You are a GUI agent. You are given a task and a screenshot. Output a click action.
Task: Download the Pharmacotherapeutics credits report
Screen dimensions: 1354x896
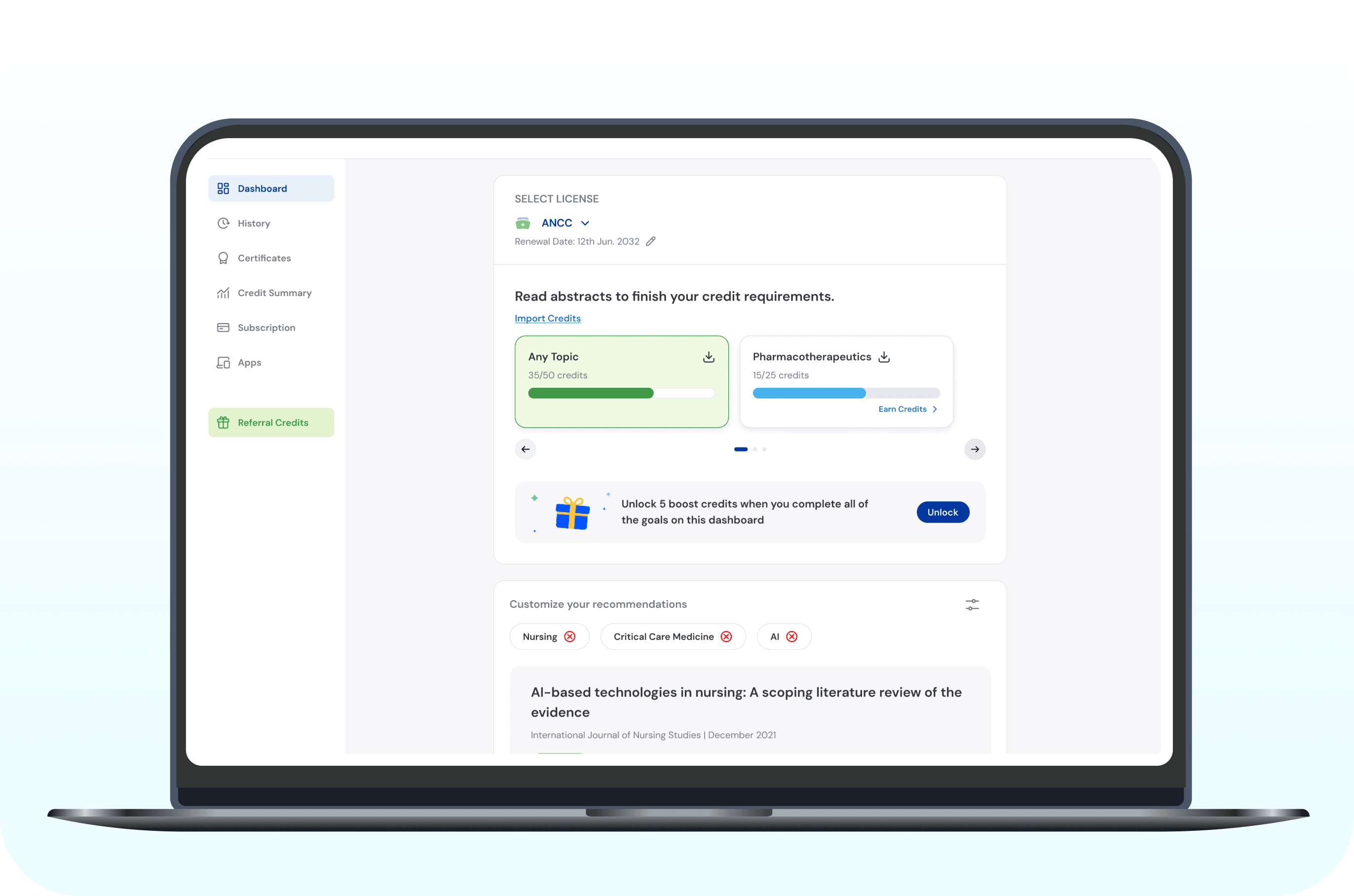(x=884, y=356)
